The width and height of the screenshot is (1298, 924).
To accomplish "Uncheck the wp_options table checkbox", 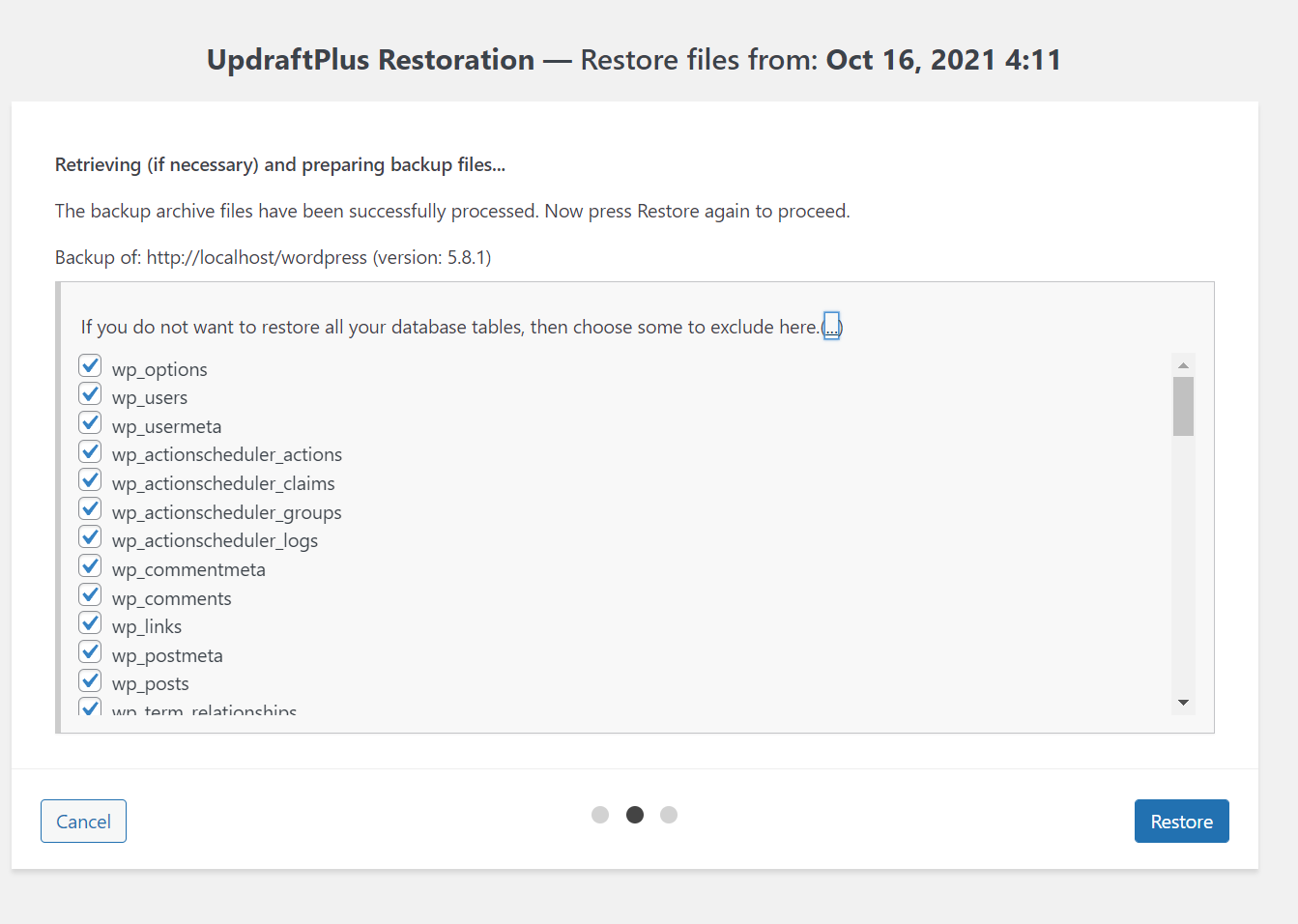I will pos(91,365).
